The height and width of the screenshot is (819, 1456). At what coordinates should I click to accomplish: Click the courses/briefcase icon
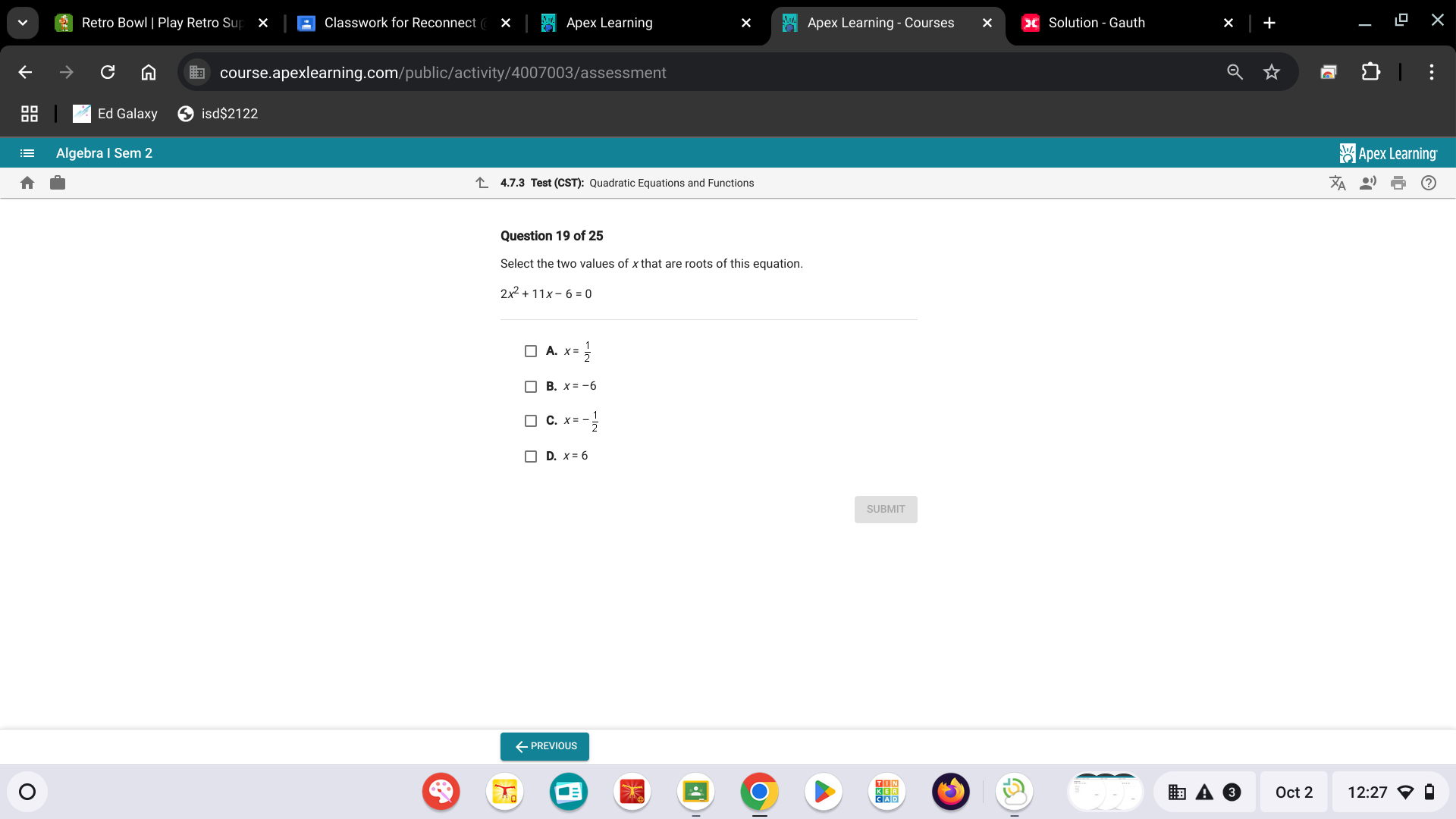tap(57, 183)
